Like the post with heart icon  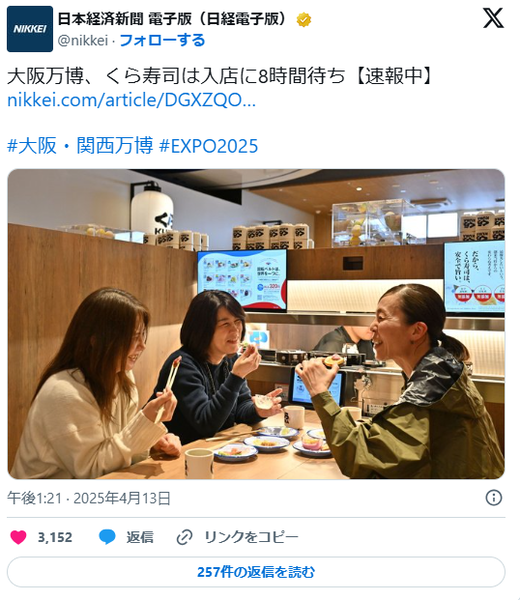(18, 537)
